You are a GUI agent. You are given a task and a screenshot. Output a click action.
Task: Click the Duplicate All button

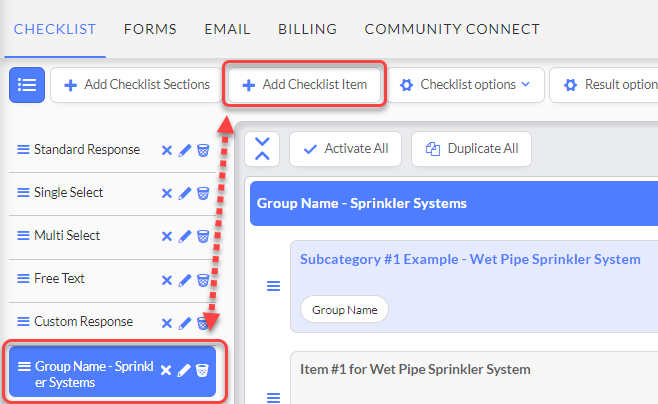(471, 149)
